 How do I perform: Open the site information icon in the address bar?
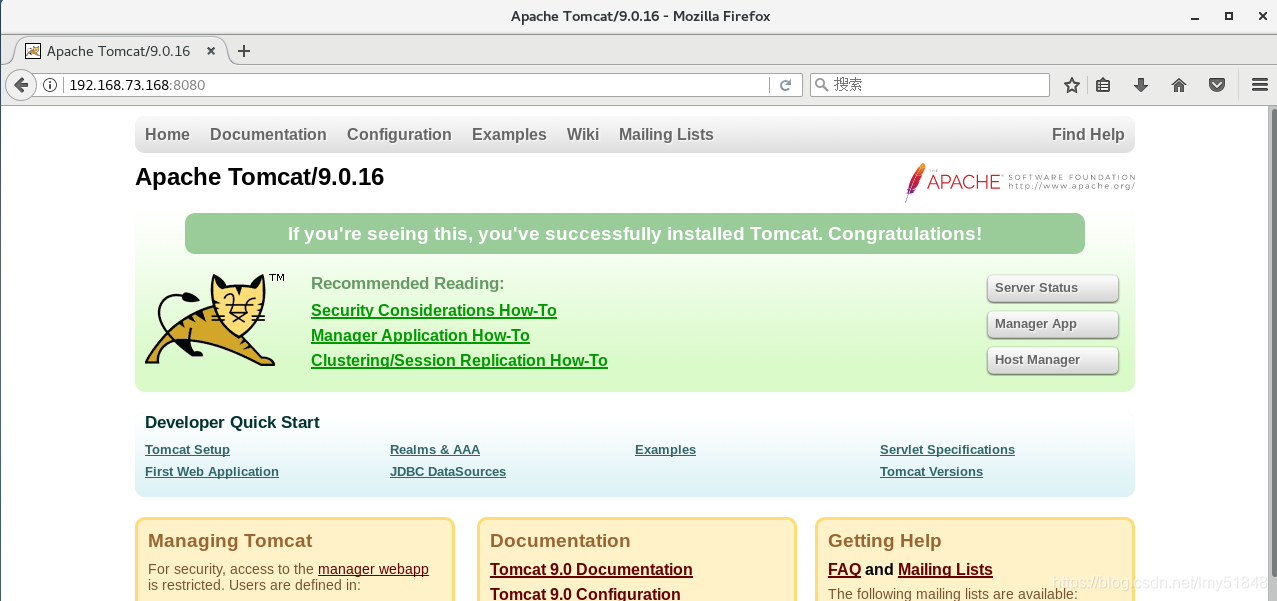coord(50,85)
